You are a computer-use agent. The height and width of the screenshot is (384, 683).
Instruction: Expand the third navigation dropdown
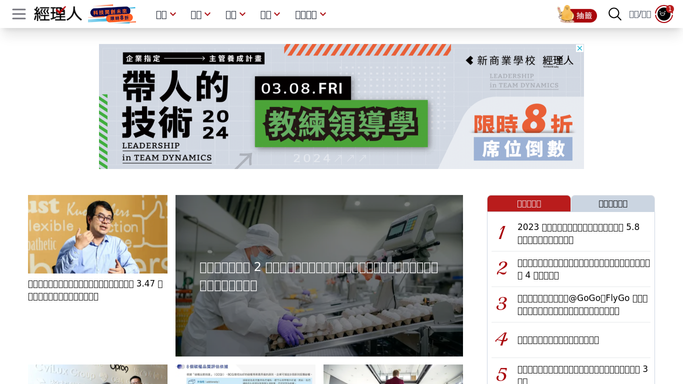coord(235,15)
